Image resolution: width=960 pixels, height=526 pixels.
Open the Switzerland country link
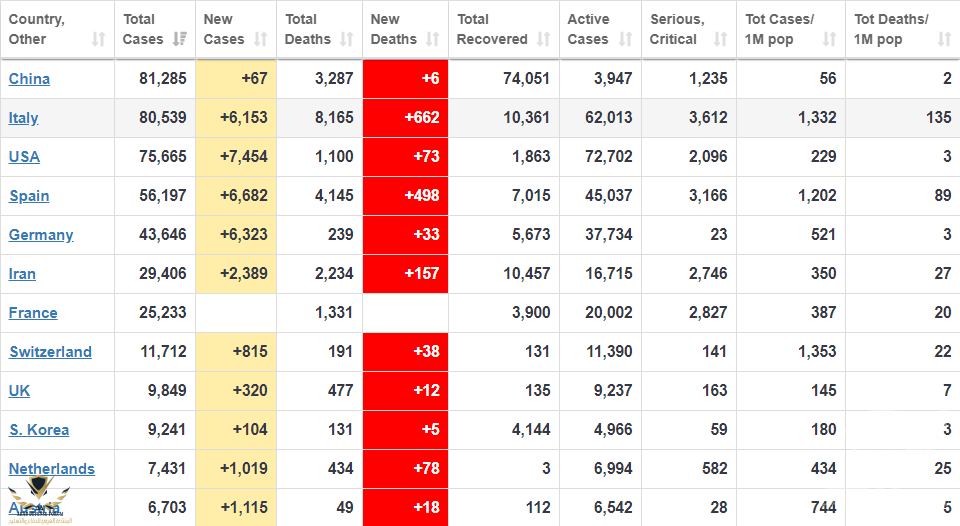50,352
